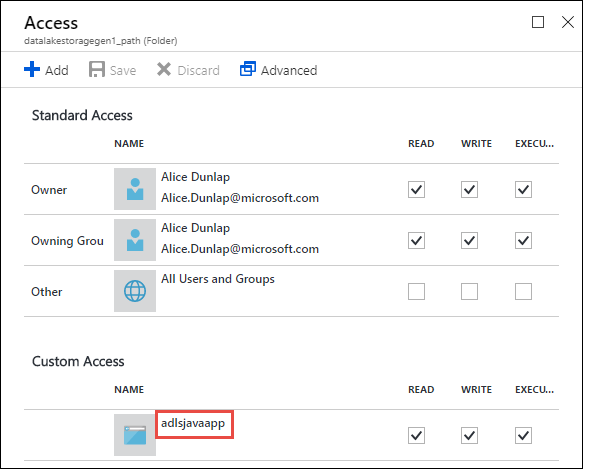The width and height of the screenshot is (589, 469).
Task: Maximize the Access panel
Action: click(538, 22)
